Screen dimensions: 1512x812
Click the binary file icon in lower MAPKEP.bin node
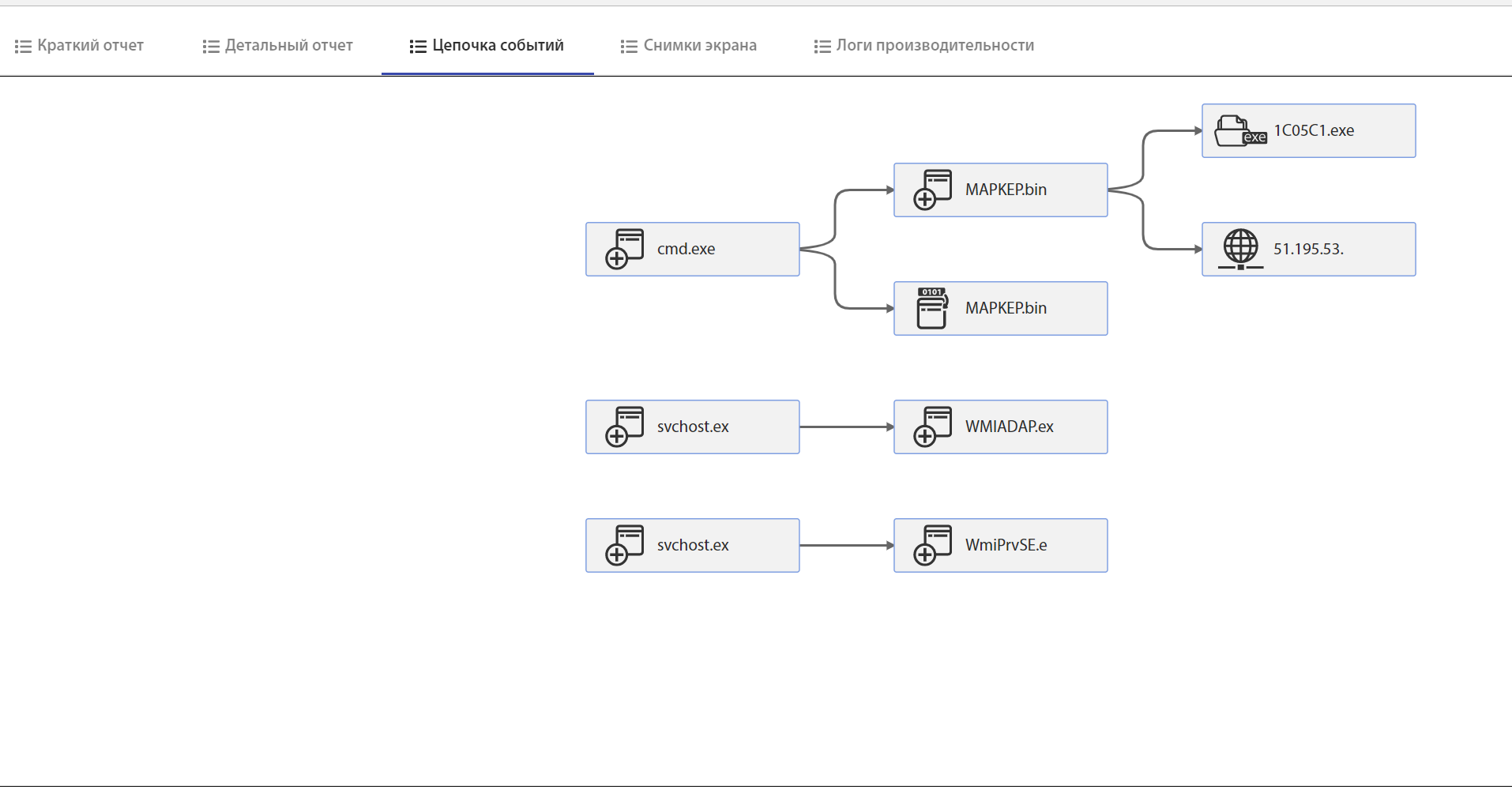point(932,308)
